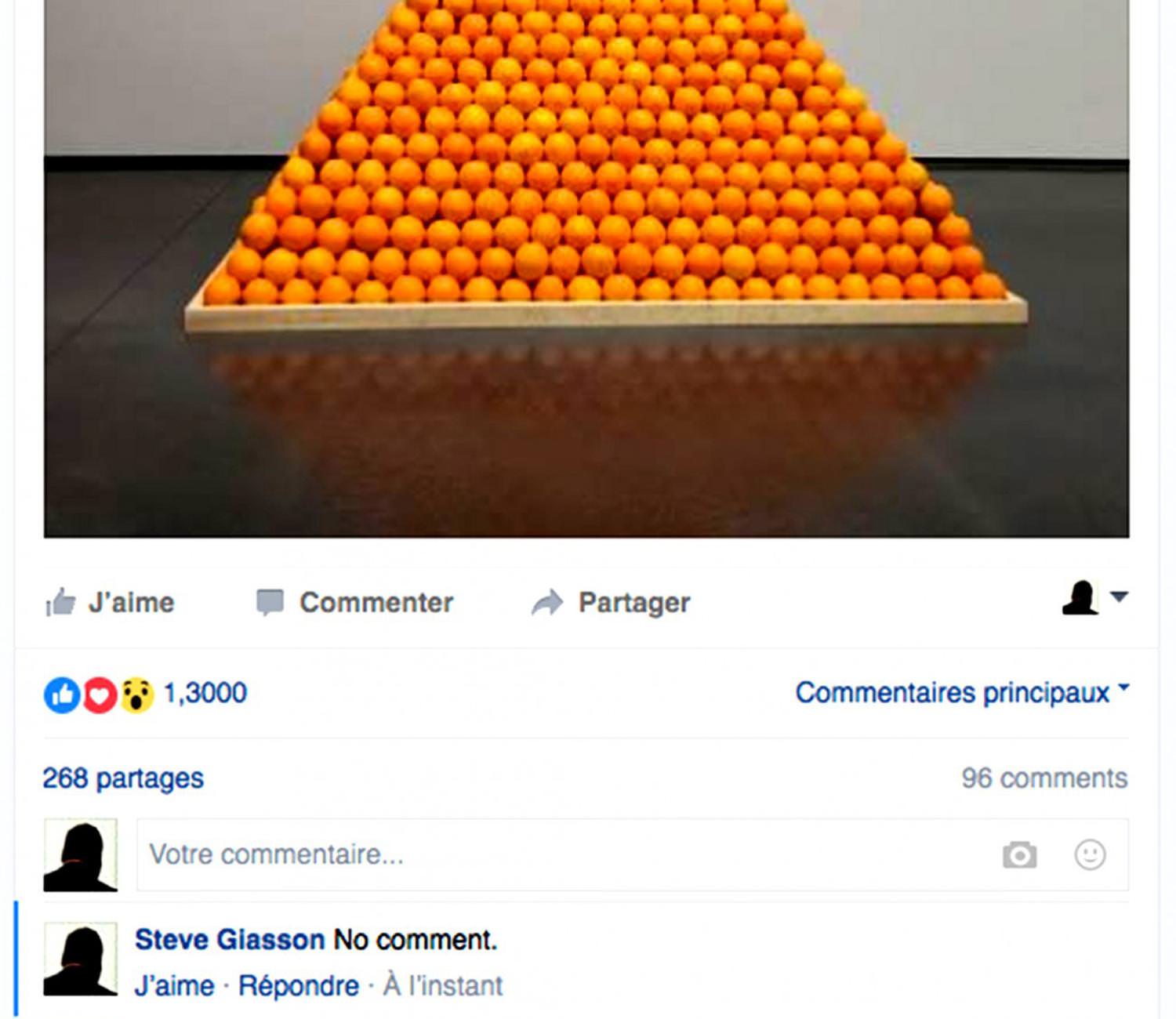This screenshot has width=1176, height=1019.
Task: Open the Commentaires principaux sort dropdown
Action: 962,693
